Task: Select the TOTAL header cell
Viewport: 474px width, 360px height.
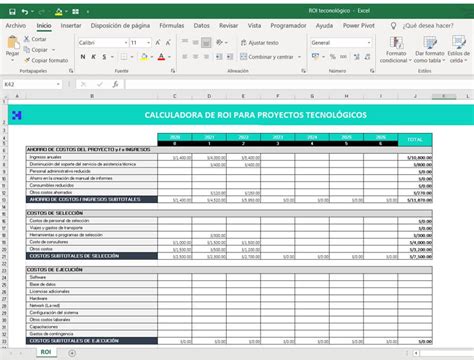Action: [x=415, y=140]
